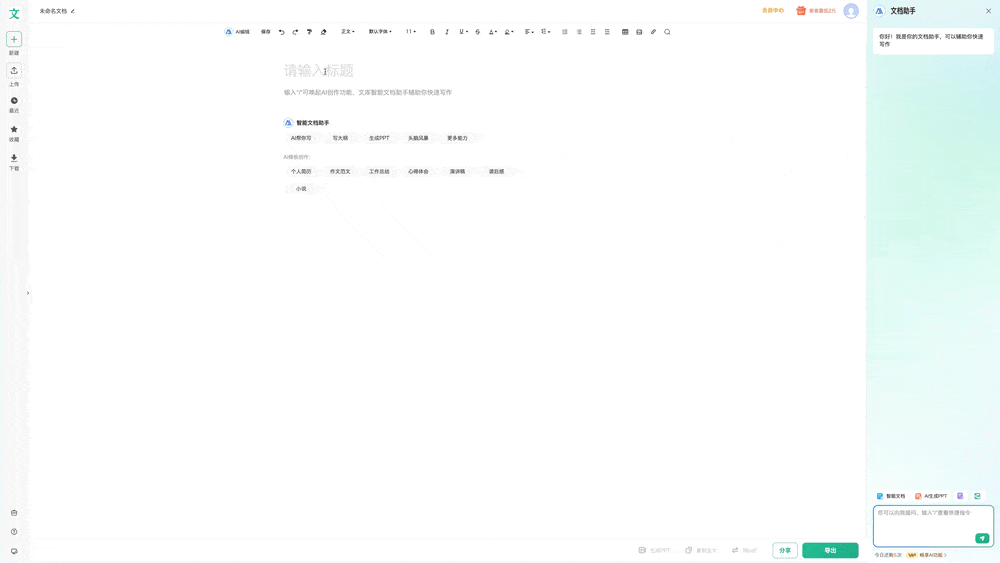
Task: Click the undo arrow in toolbar
Action: point(282,32)
